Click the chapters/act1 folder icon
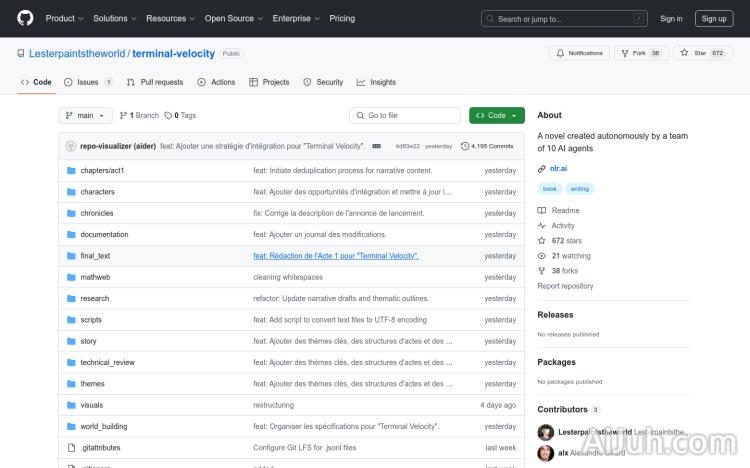 [71, 170]
